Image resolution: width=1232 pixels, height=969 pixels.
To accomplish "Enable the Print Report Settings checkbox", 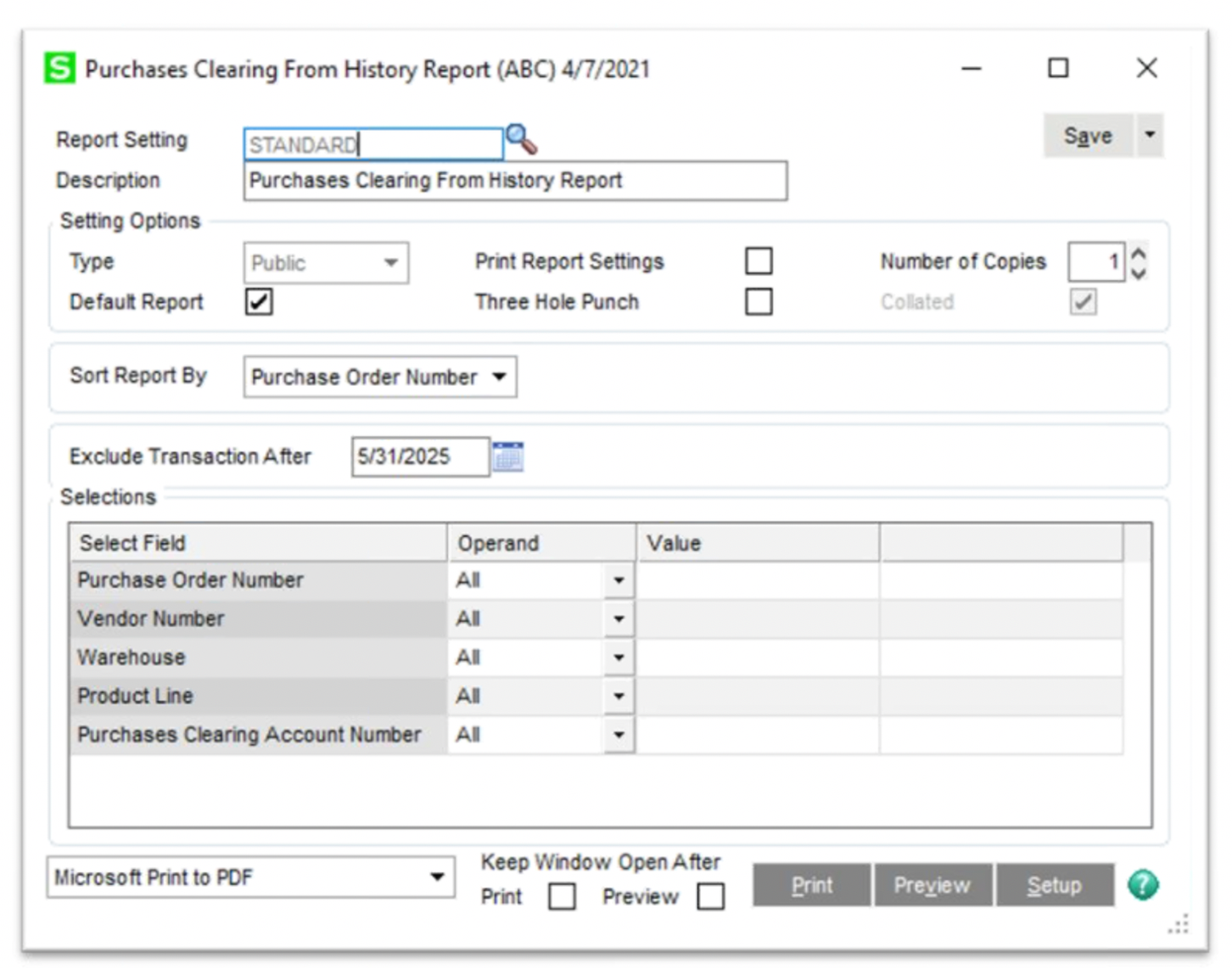I will (x=759, y=260).
